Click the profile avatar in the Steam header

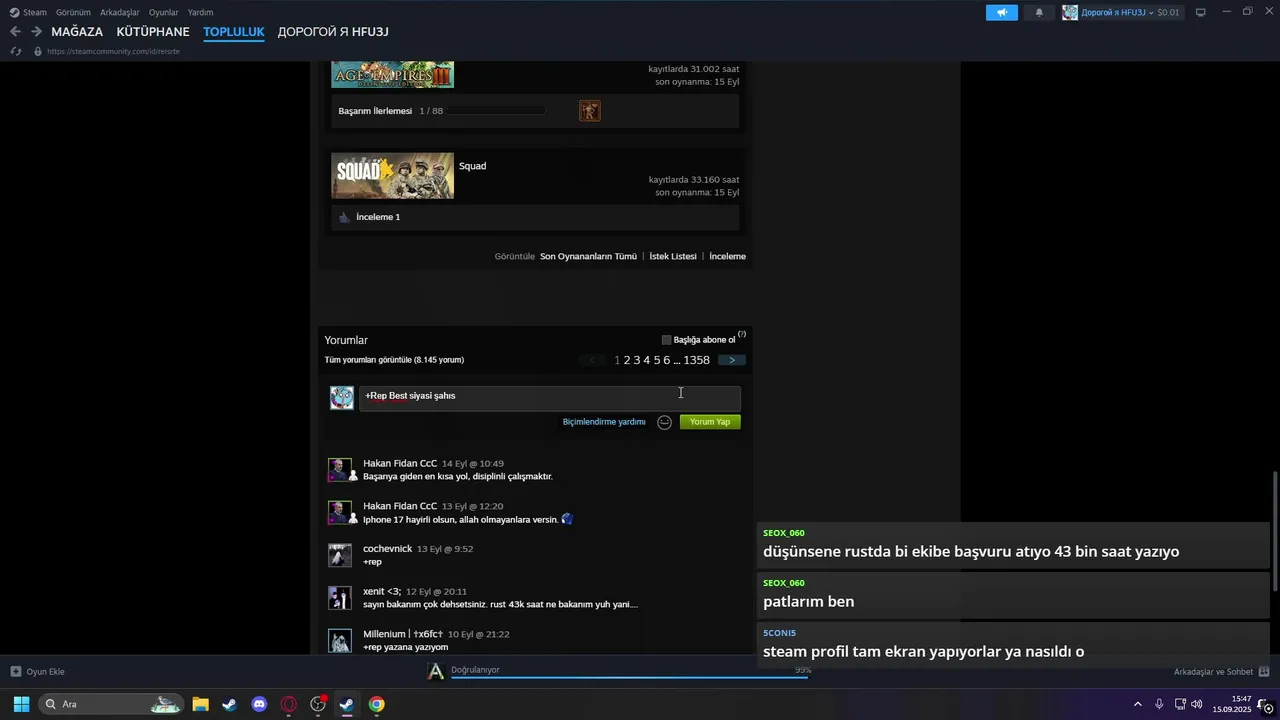point(1070,12)
